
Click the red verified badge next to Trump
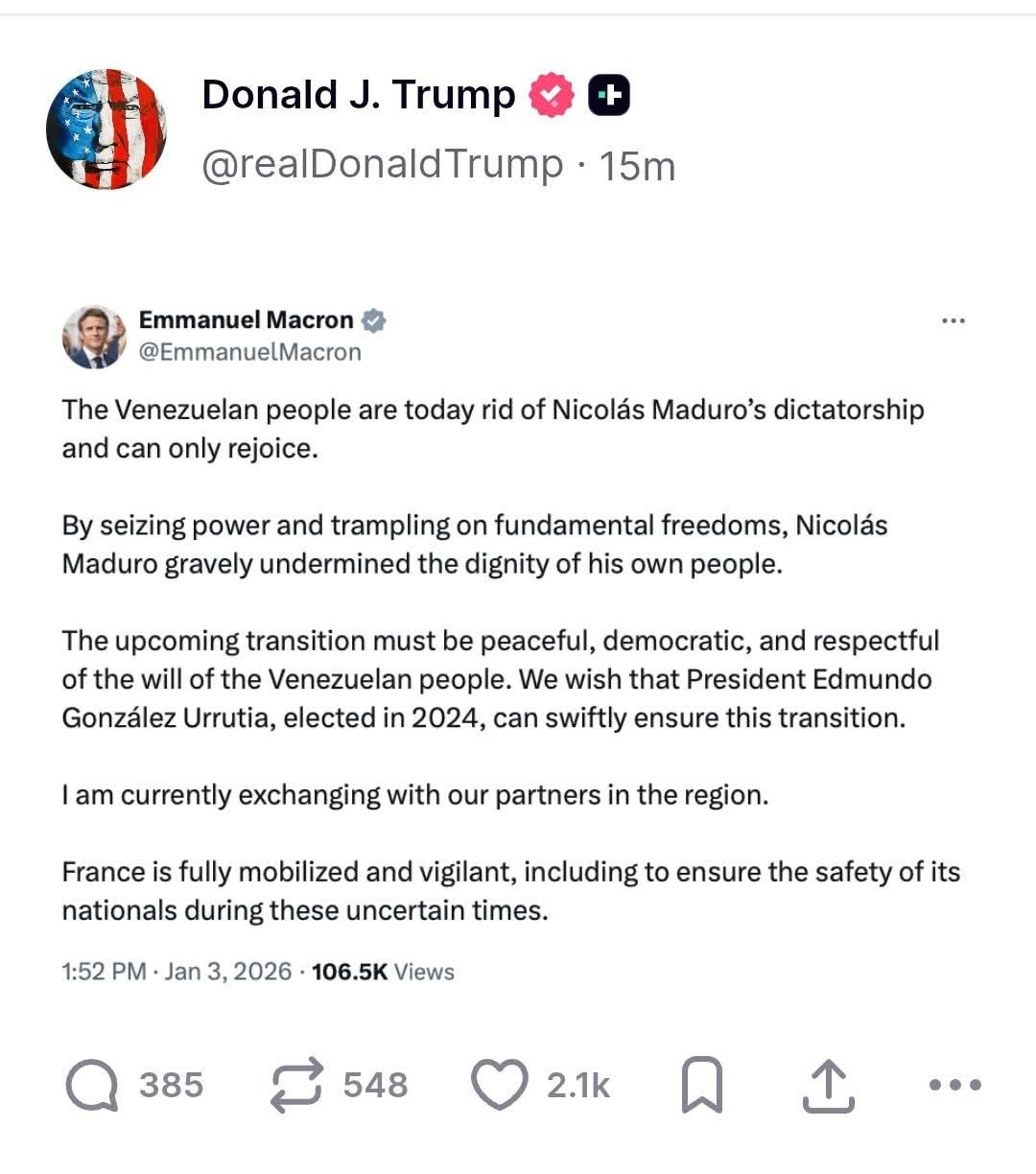point(551,95)
